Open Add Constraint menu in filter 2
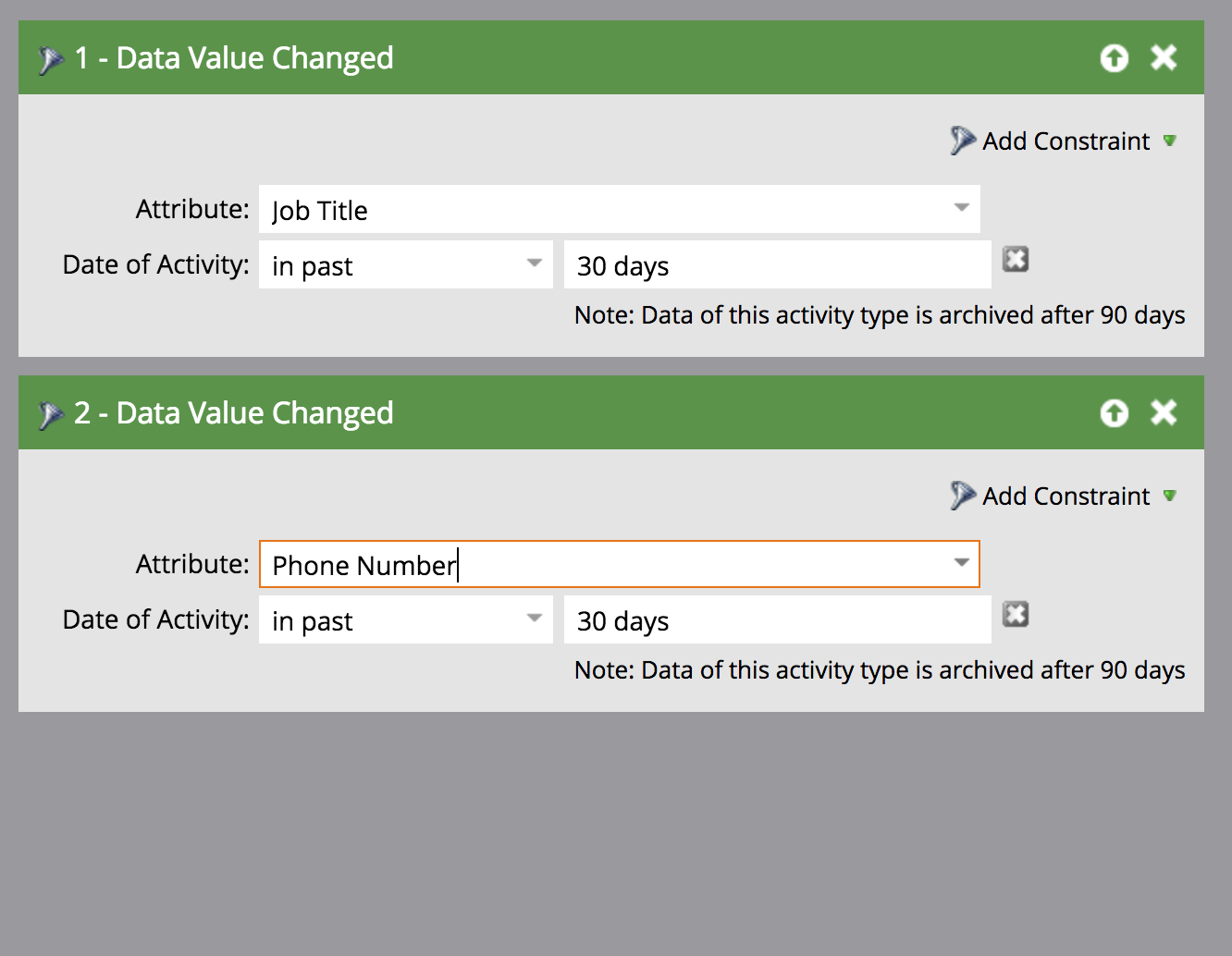Screen dimensions: 1232x956 pyautogui.click(x=1064, y=496)
